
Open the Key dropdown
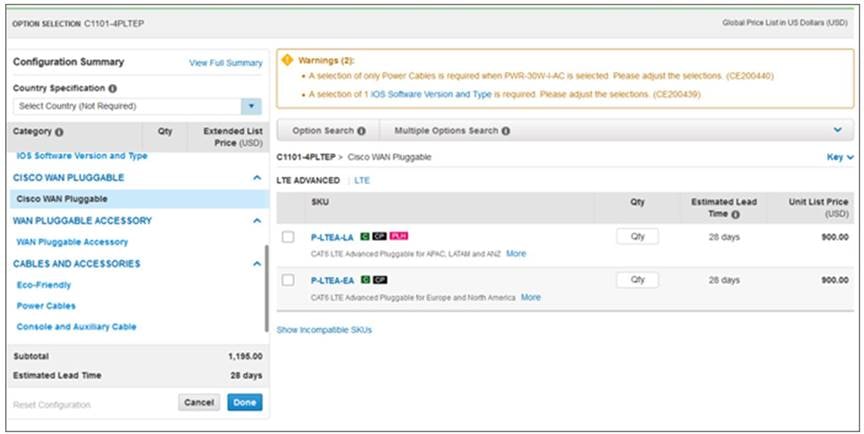point(840,158)
